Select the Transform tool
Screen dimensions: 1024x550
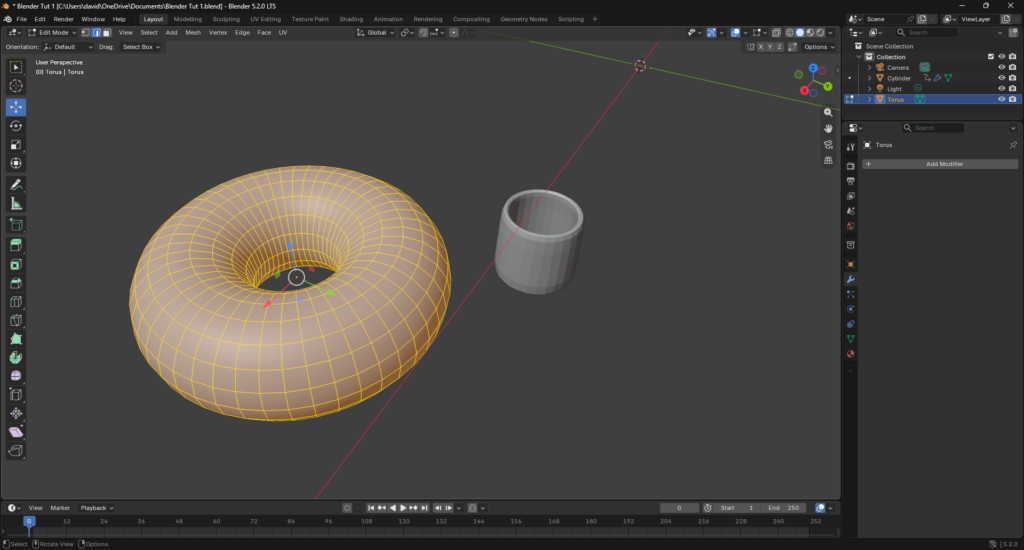pyautogui.click(x=16, y=163)
